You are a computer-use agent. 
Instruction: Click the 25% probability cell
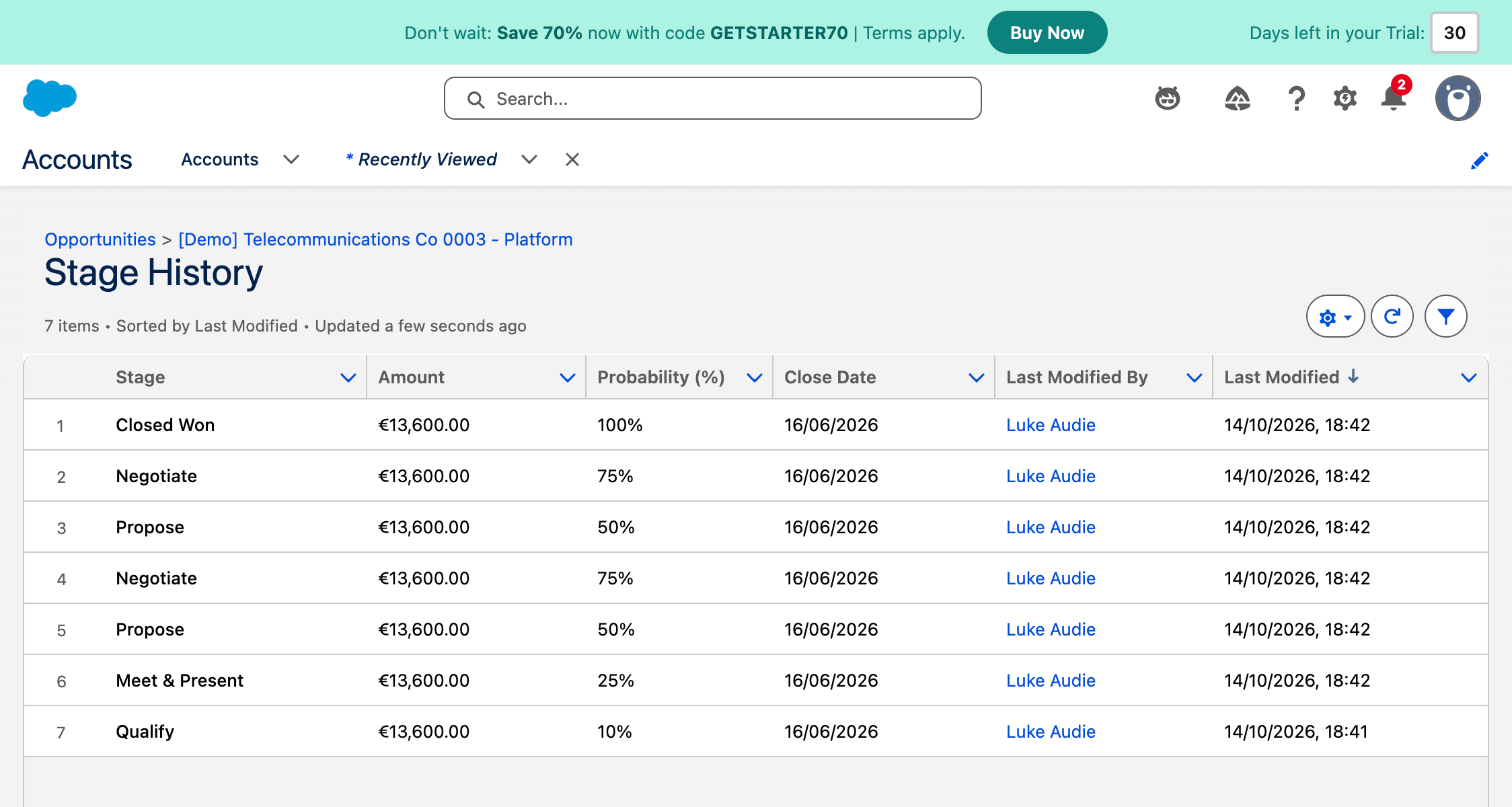(x=616, y=681)
